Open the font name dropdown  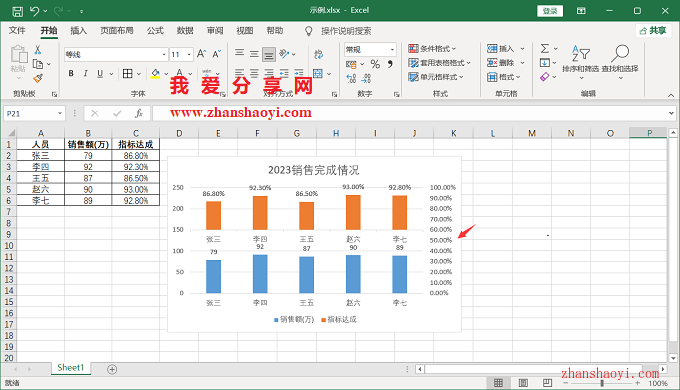(164, 54)
